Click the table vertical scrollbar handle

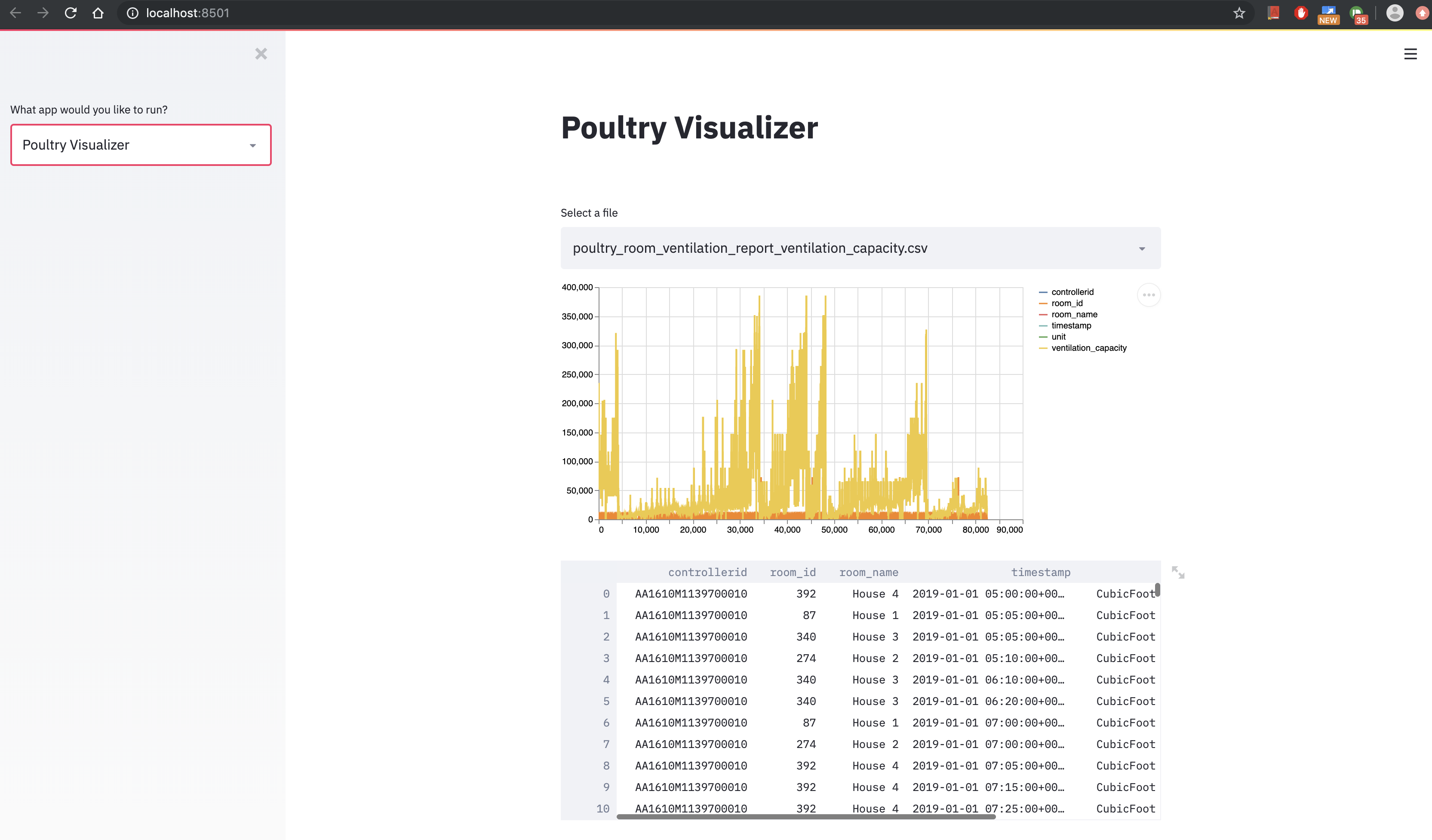click(x=1157, y=589)
